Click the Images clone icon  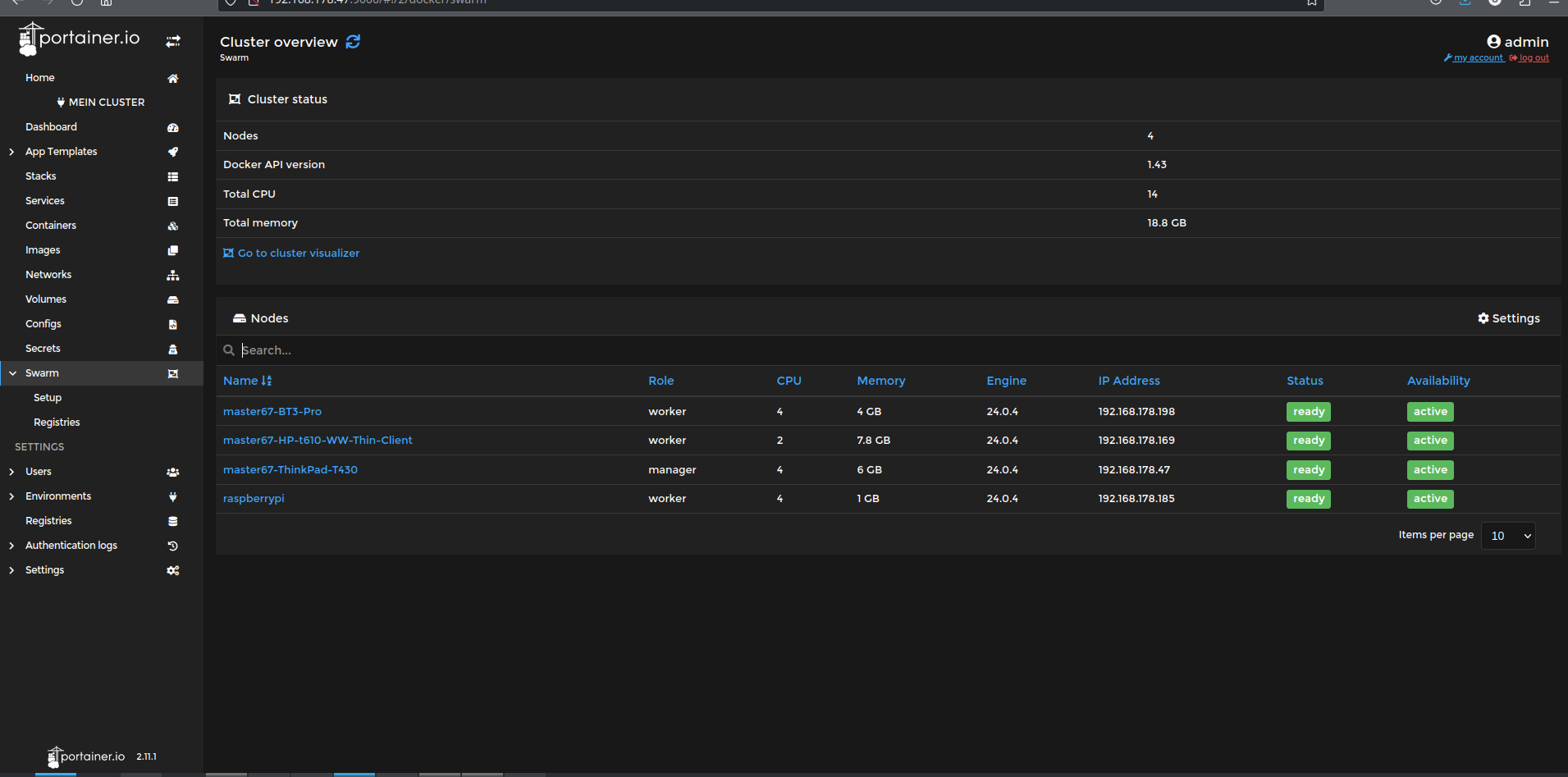pyautogui.click(x=173, y=250)
